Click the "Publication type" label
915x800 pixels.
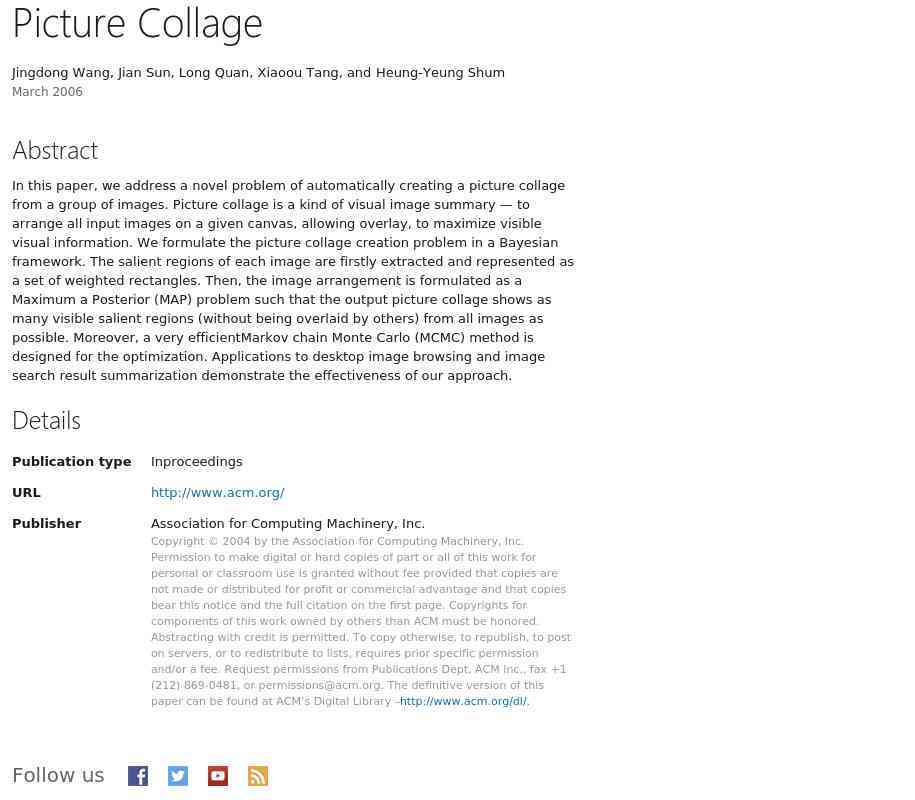click(71, 462)
